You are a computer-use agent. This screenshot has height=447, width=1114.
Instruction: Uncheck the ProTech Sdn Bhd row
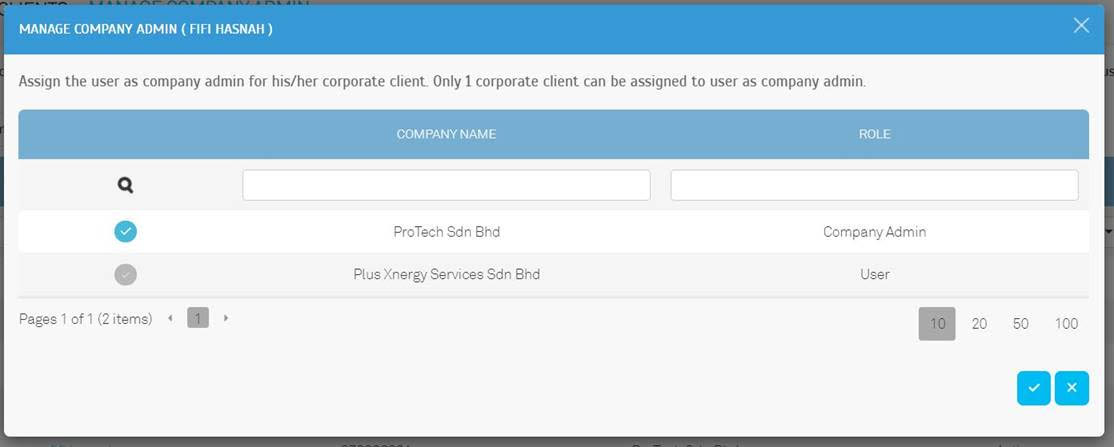coord(126,232)
